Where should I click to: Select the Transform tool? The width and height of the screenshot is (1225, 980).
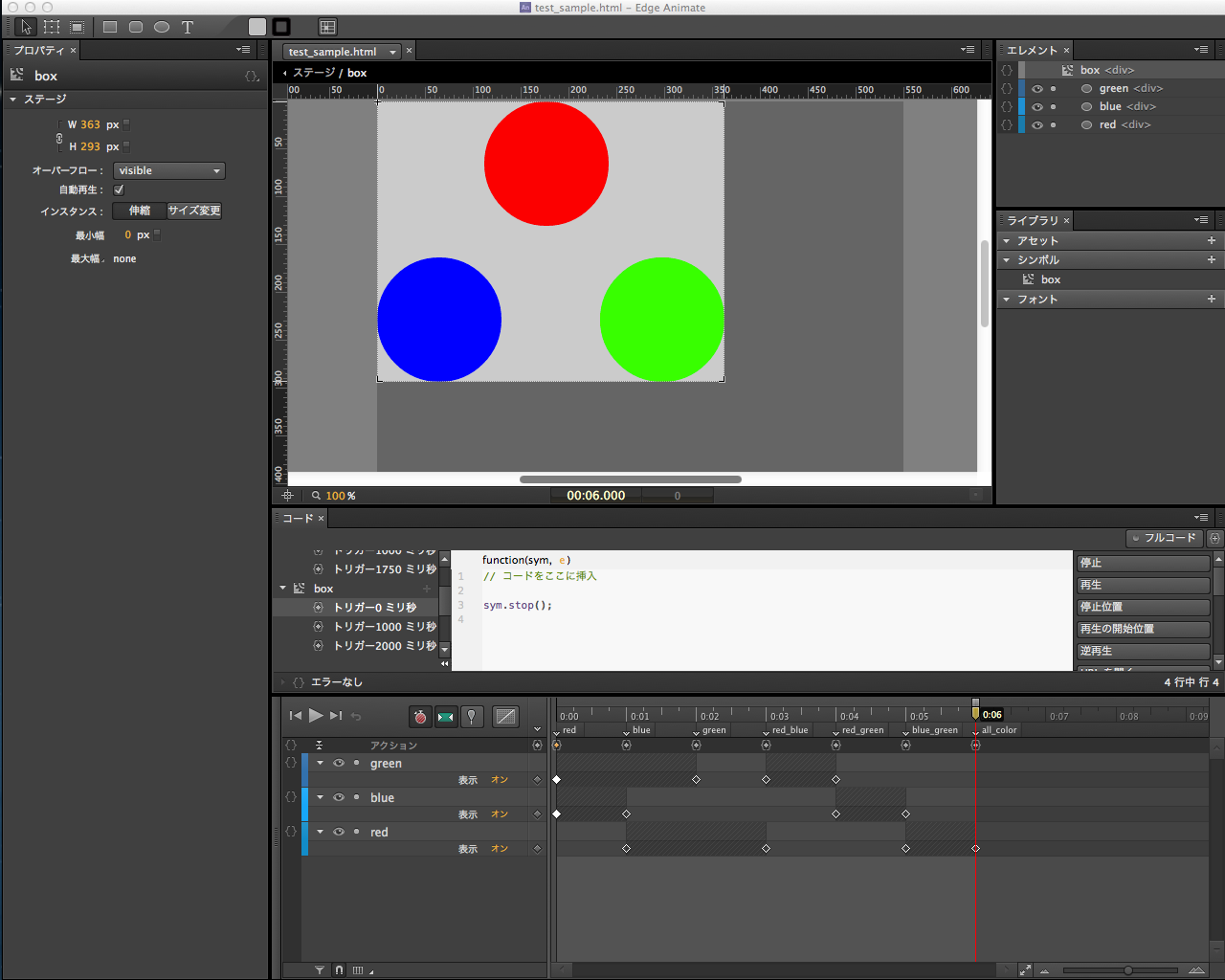point(52,27)
